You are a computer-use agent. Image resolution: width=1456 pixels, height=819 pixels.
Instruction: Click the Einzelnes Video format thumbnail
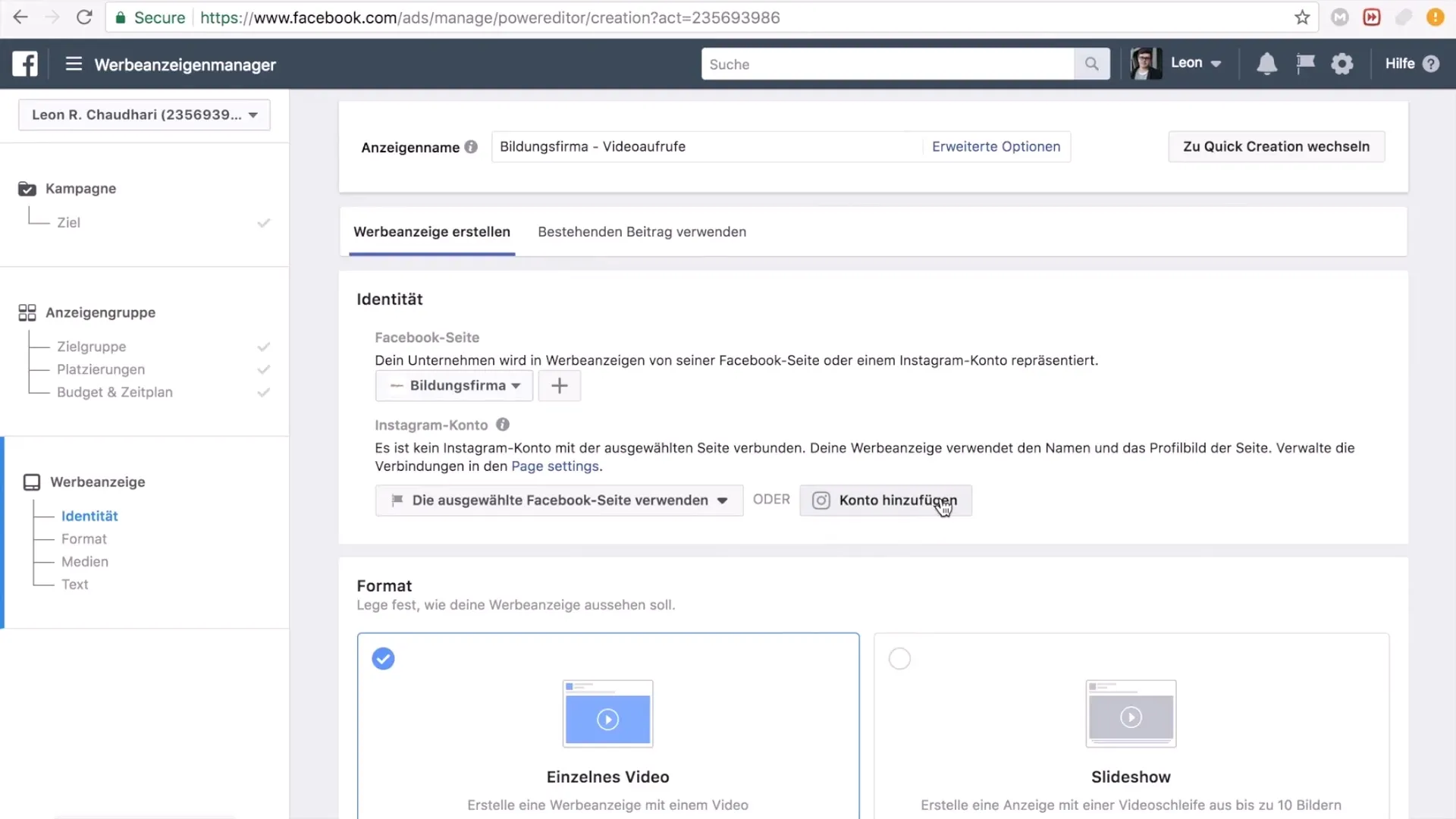(x=607, y=714)
